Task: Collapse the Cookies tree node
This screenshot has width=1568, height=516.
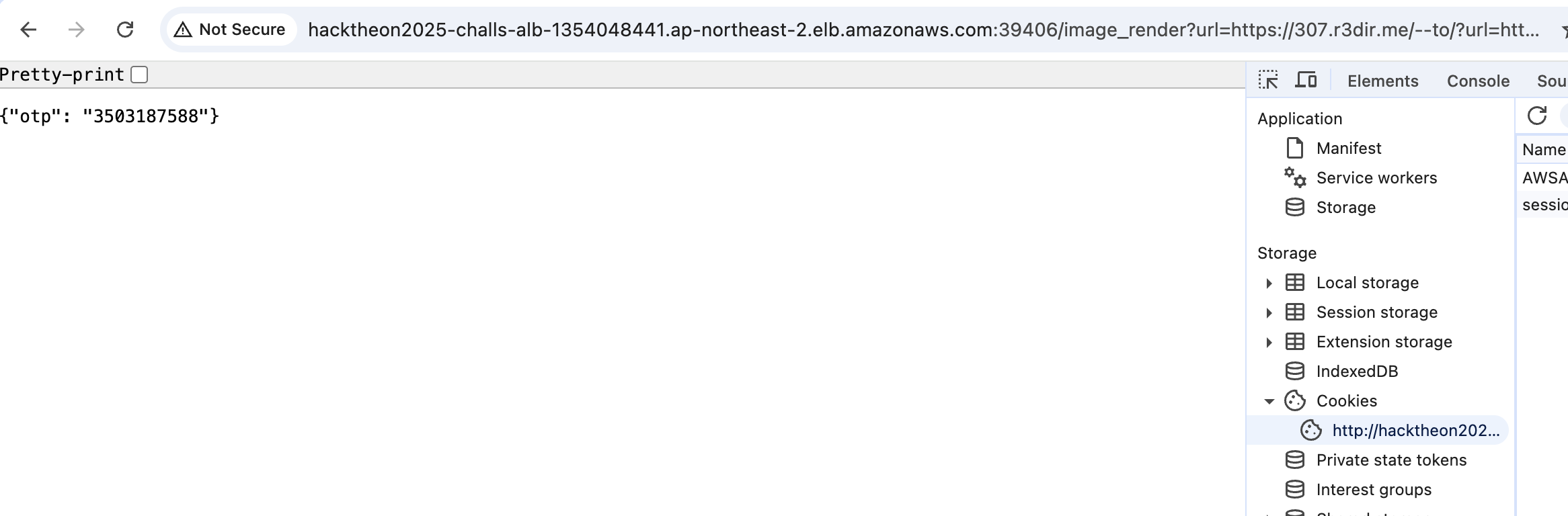Action: pos(1269,401)
